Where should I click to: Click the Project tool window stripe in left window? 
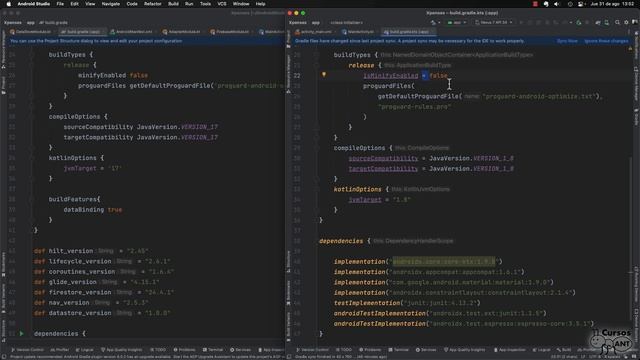3,84
